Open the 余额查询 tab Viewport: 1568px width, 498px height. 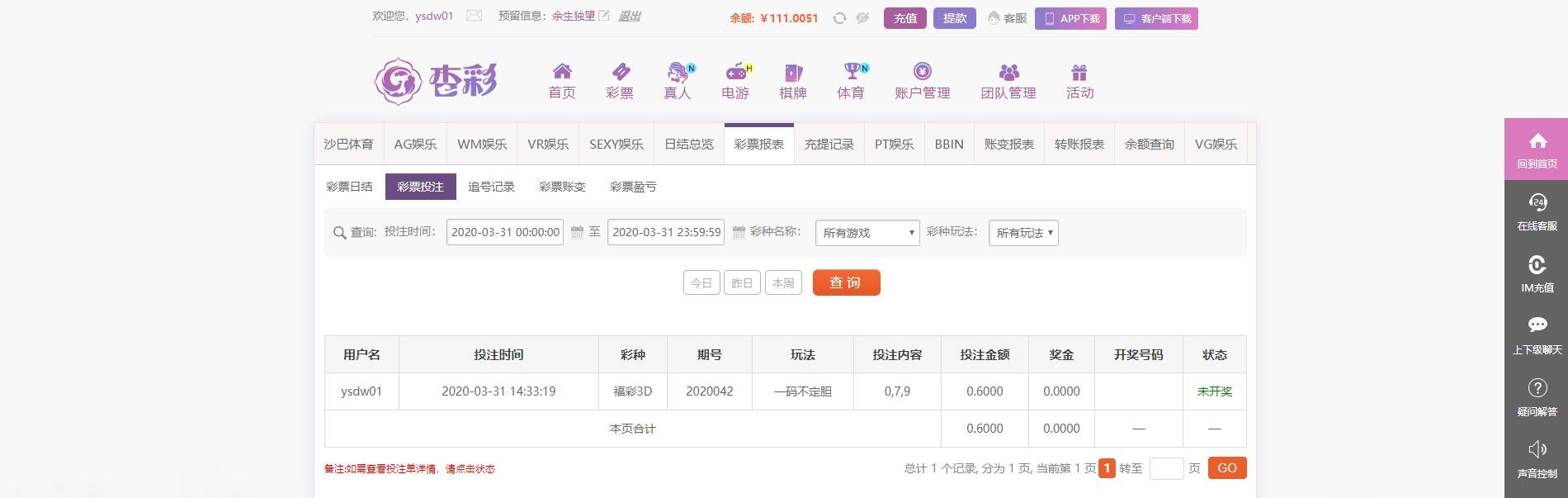click(1150, 144)
